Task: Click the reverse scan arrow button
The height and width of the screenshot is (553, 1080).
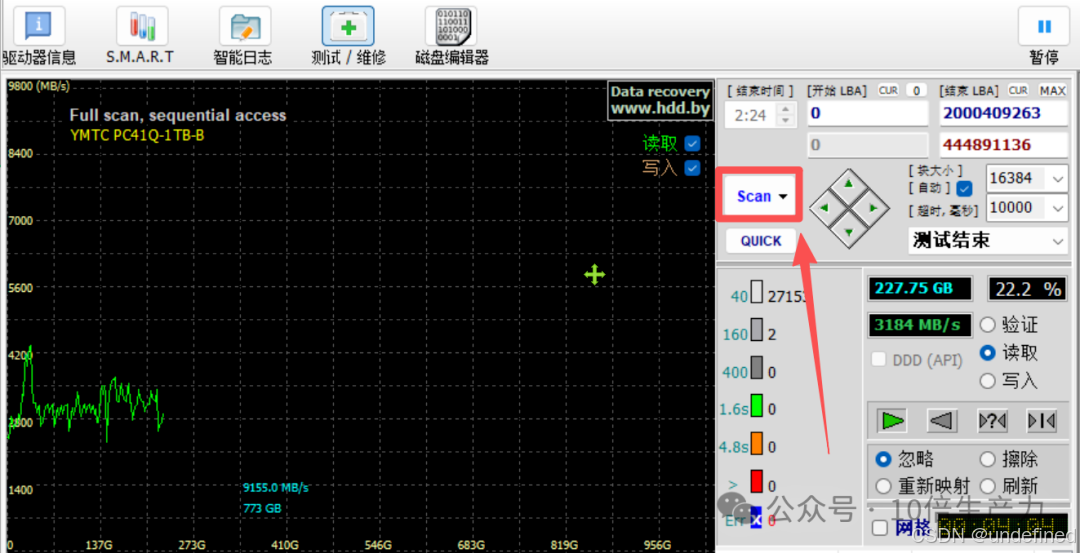Action: (942, 420)
